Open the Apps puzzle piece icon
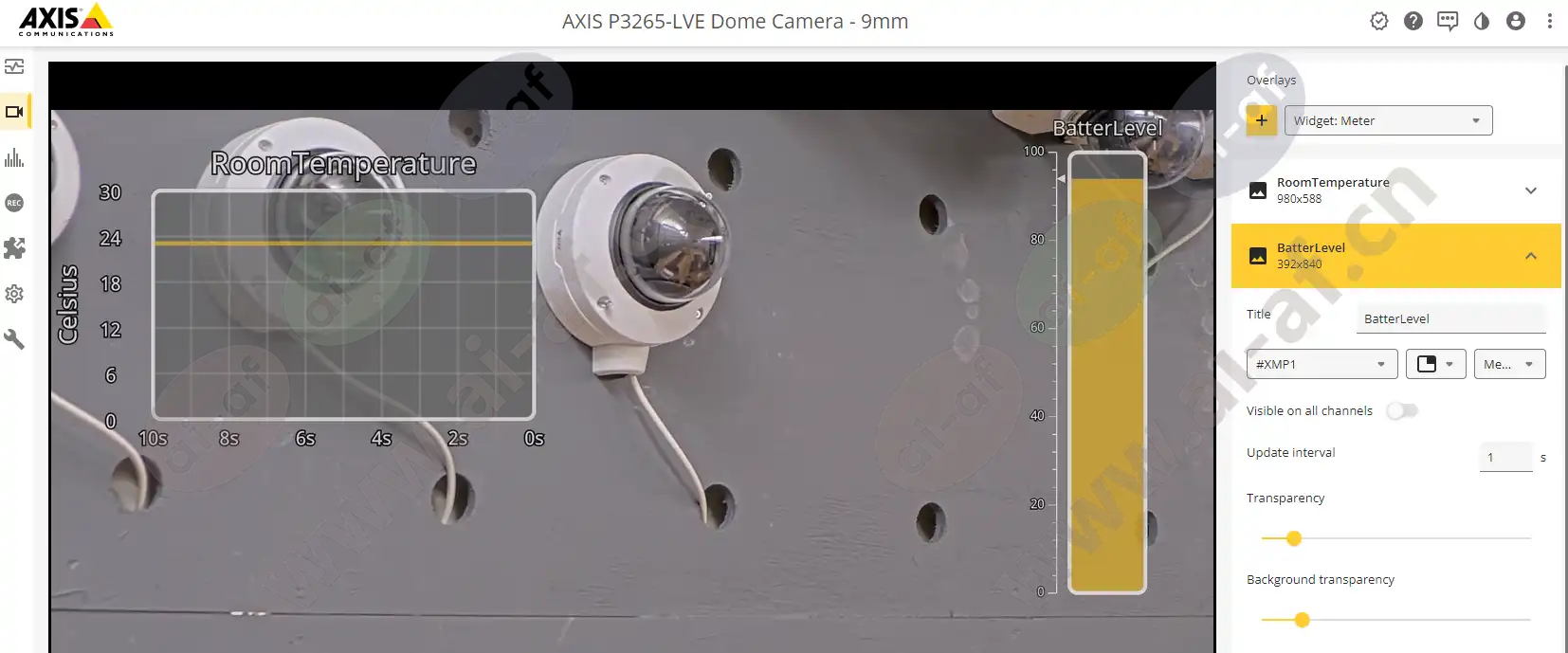 pyautogui.click(x=14, y=248)
